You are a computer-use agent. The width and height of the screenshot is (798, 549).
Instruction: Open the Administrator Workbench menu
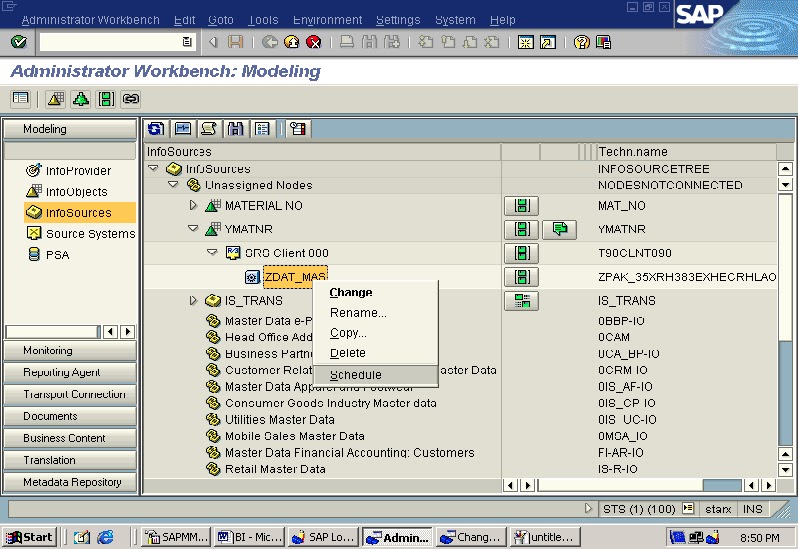pyautogui.click(x=91, y=20)
